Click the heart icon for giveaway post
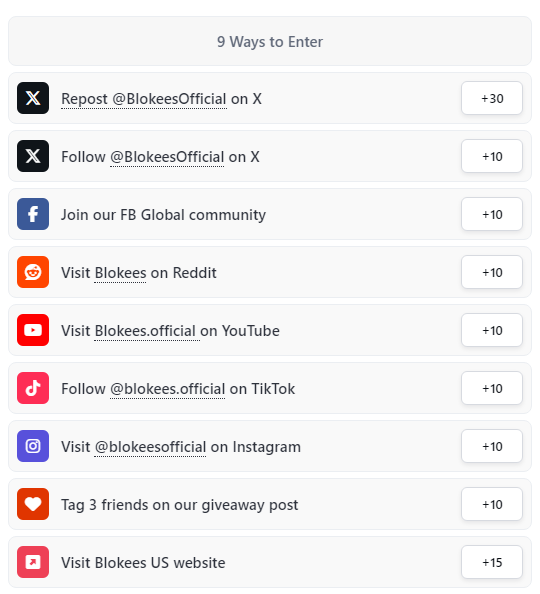This screenshot has height=594, width=540. click(33, 504)
